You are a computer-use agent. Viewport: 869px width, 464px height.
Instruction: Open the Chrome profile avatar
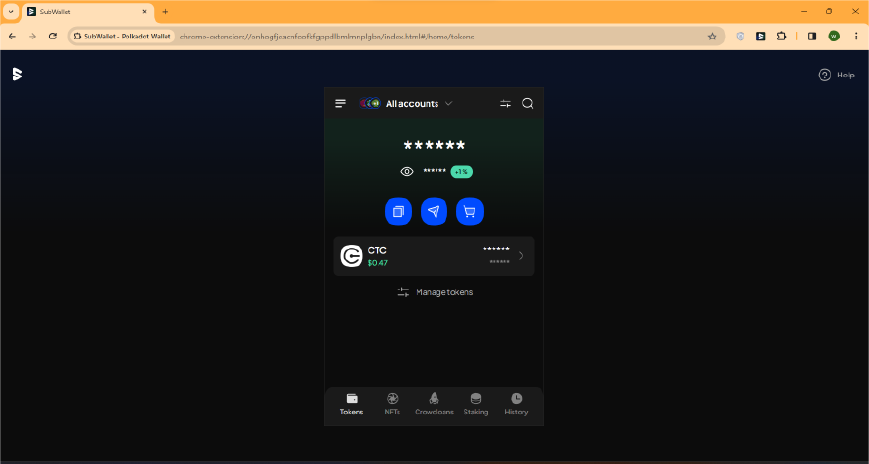[x=834, y=36]
